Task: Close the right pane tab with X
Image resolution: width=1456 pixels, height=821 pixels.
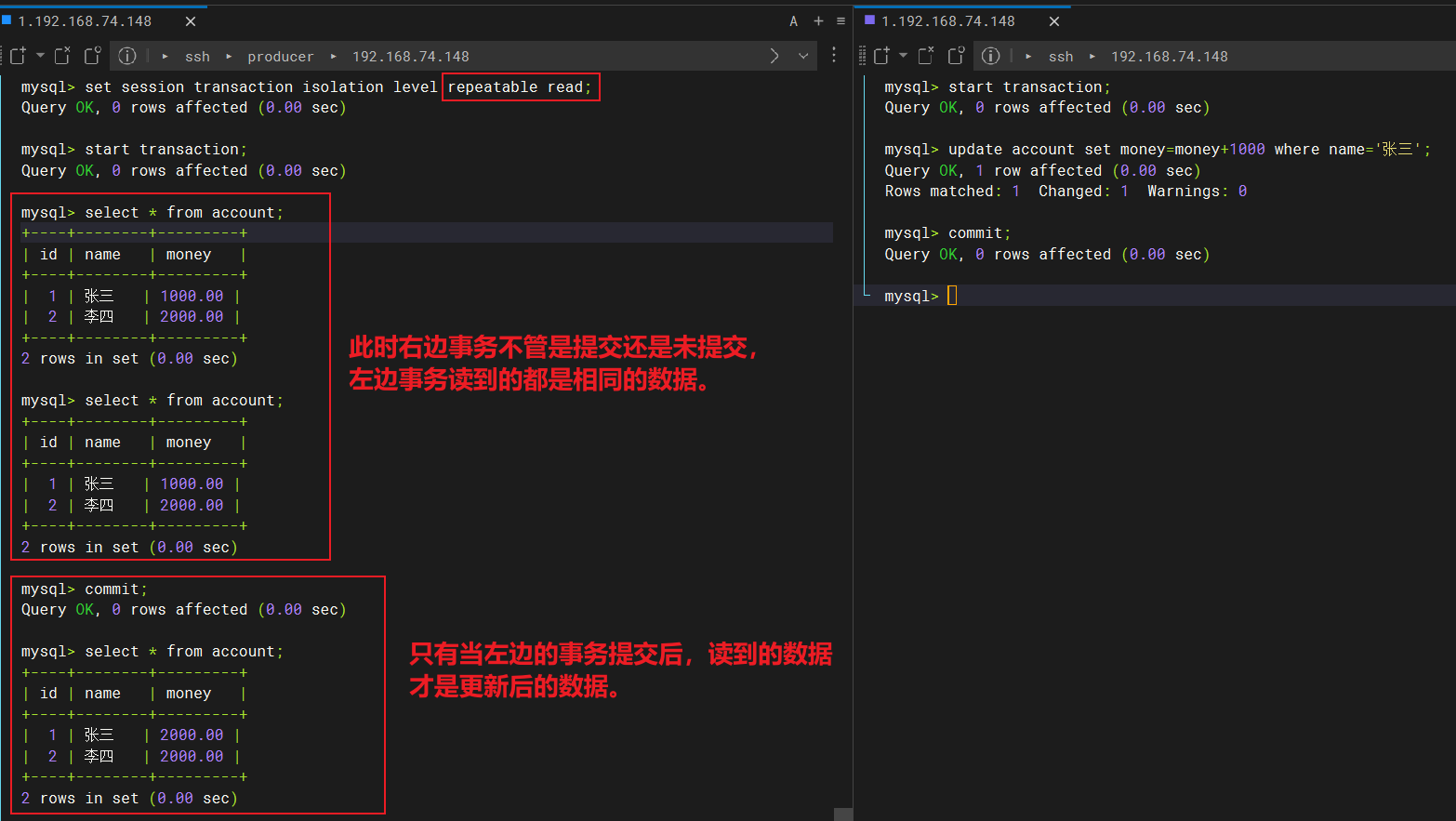Action: click(x=1054, y=21)
